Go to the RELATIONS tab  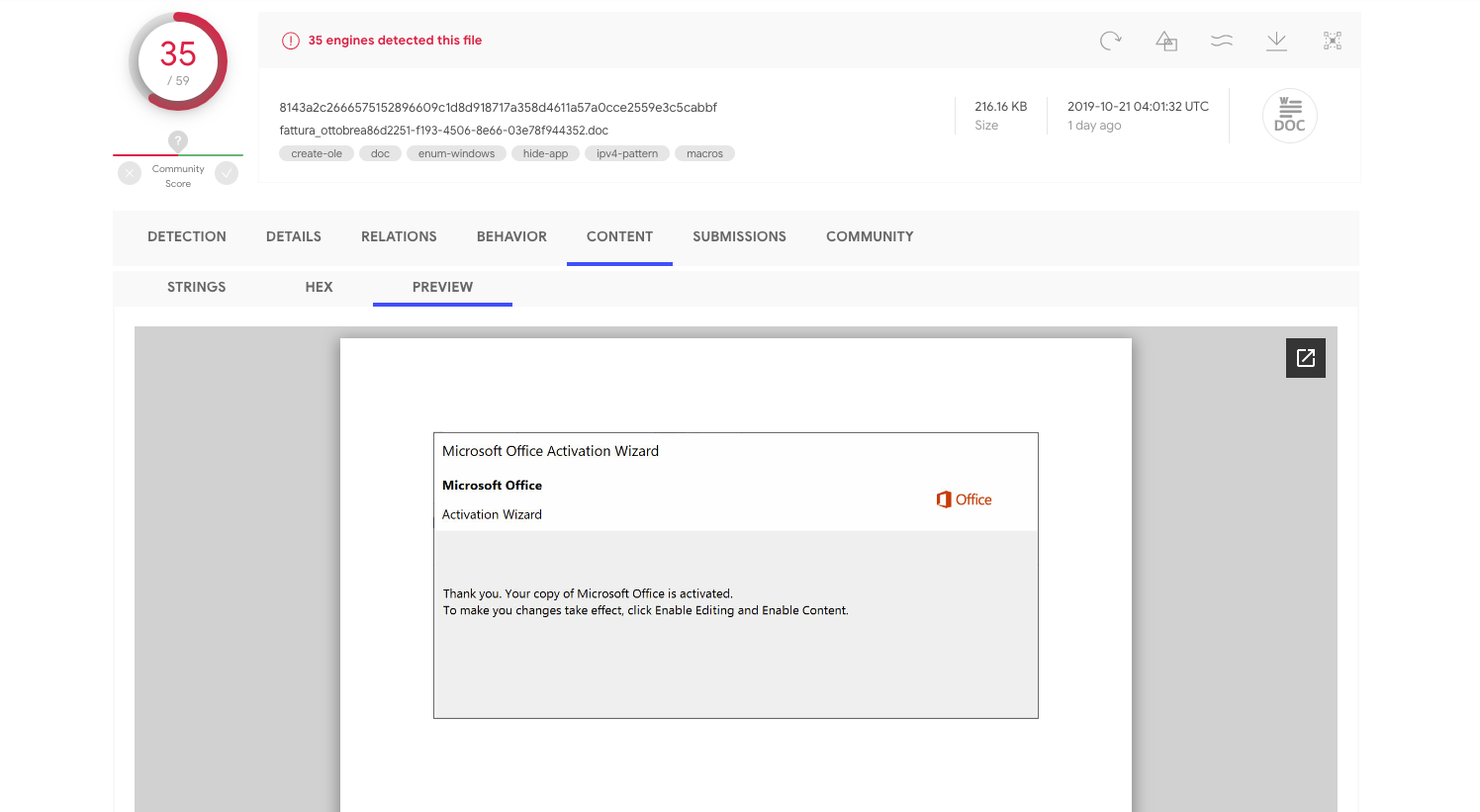coord(399,236)
